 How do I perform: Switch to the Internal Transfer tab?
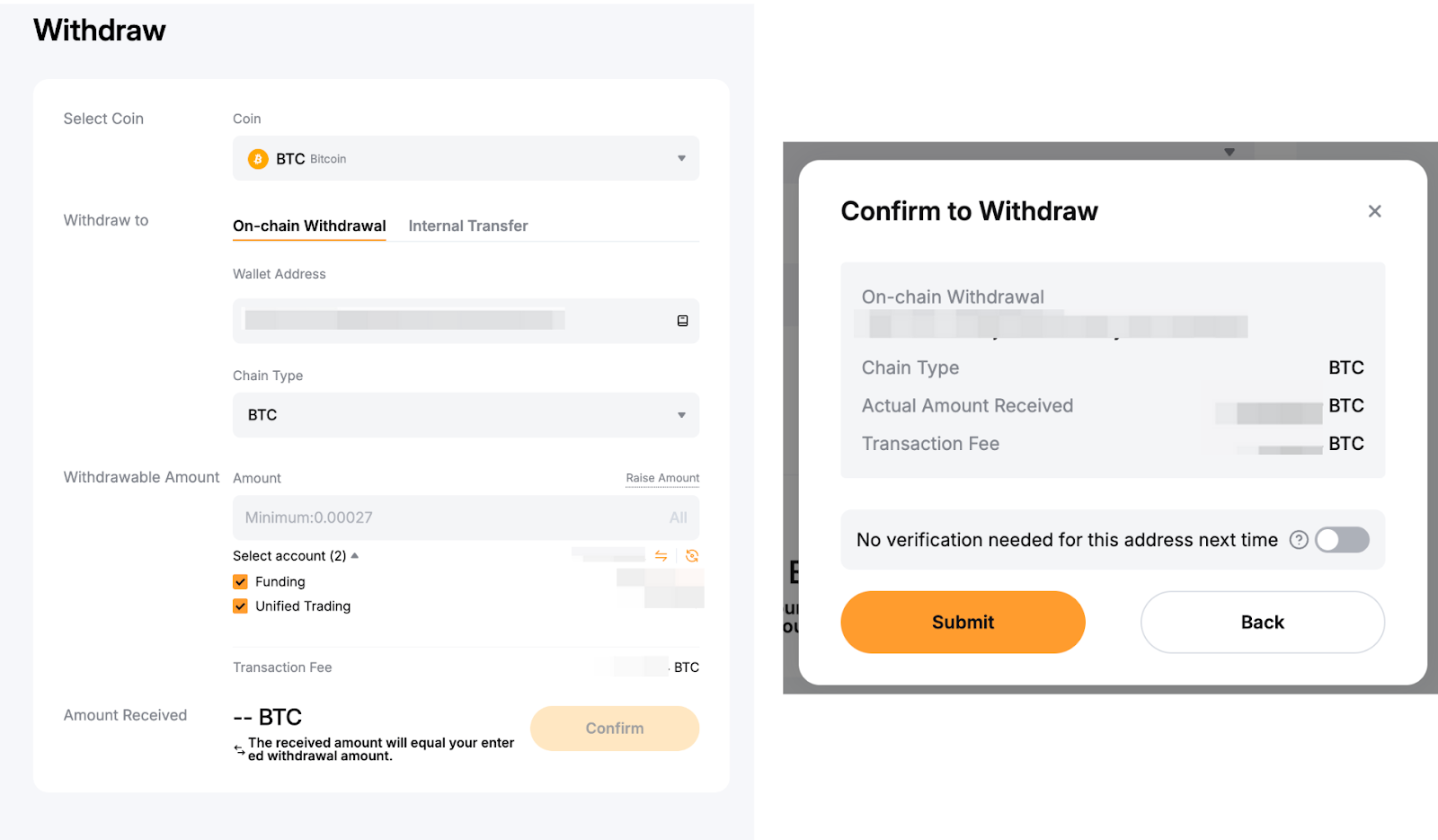pos(467,226)
